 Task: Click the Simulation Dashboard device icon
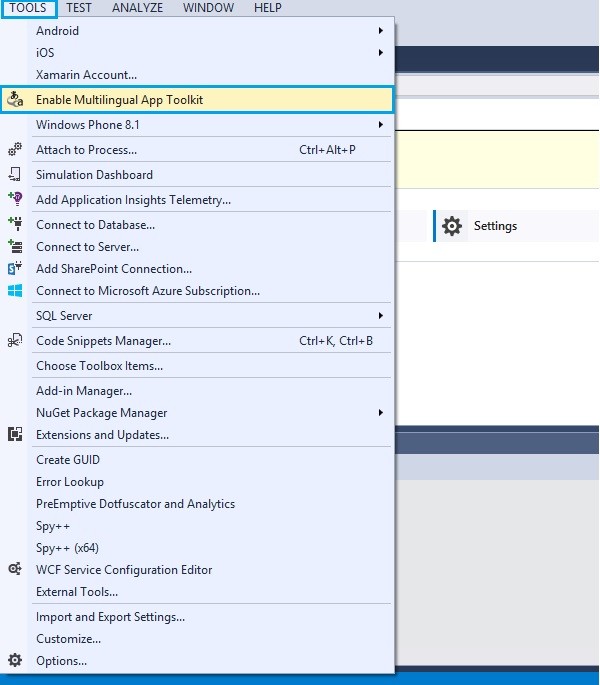pos(14,174)
